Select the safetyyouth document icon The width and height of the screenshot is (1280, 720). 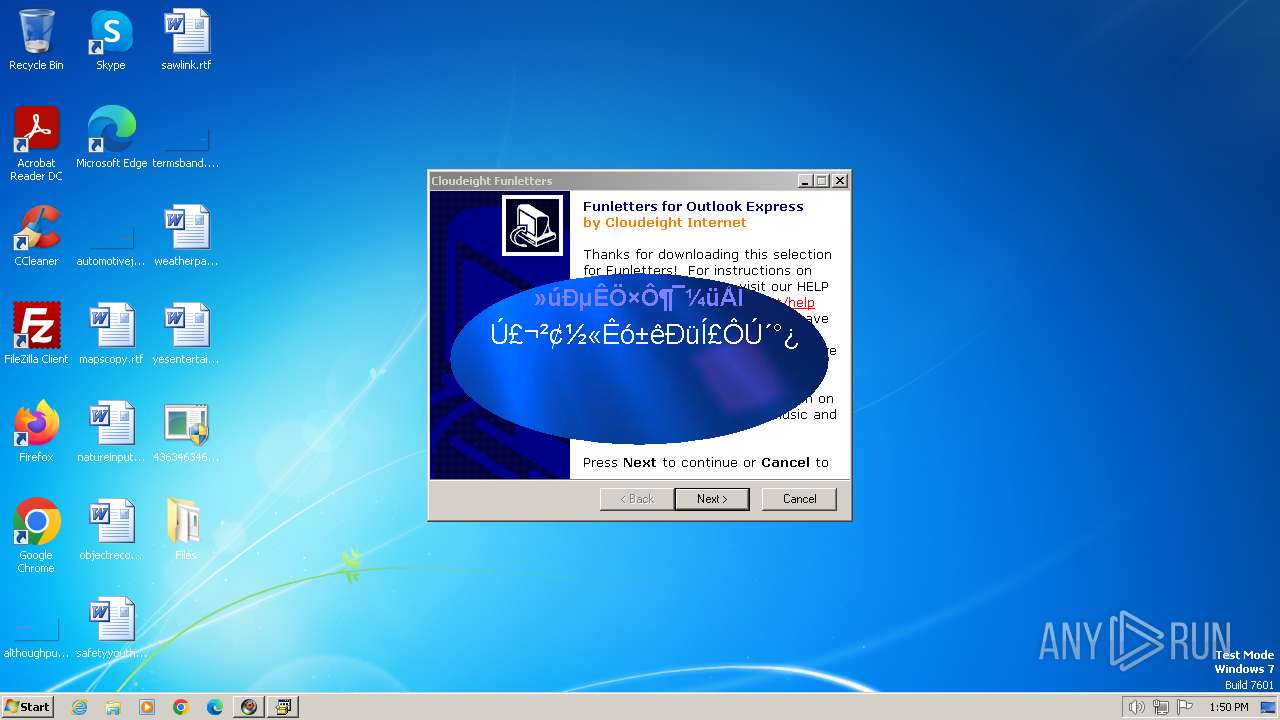111,628
